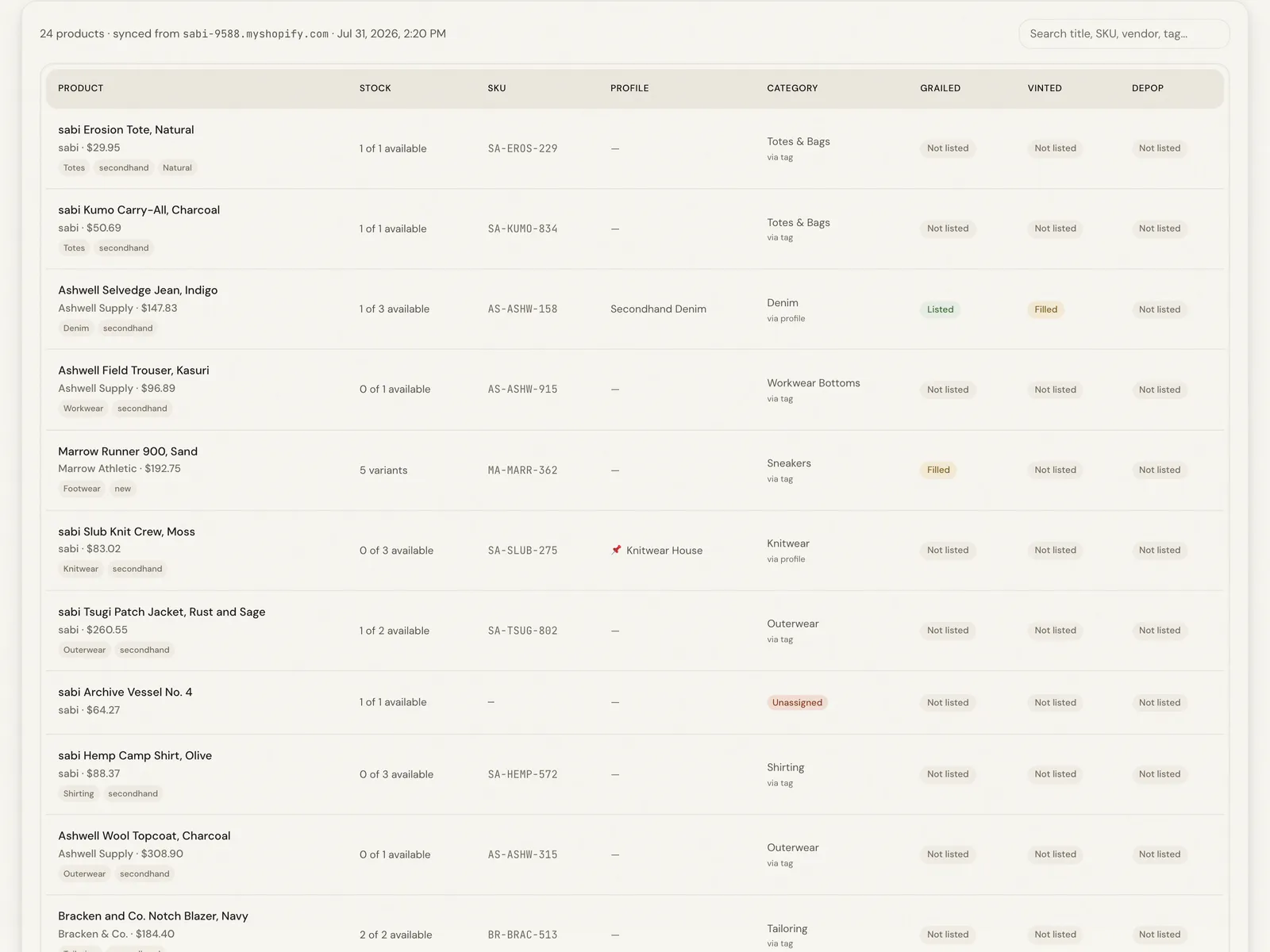Click Outerwear tag on Tsugi Patch Jacket
This screenshot has width=1270, height=952.
point(84,650)
